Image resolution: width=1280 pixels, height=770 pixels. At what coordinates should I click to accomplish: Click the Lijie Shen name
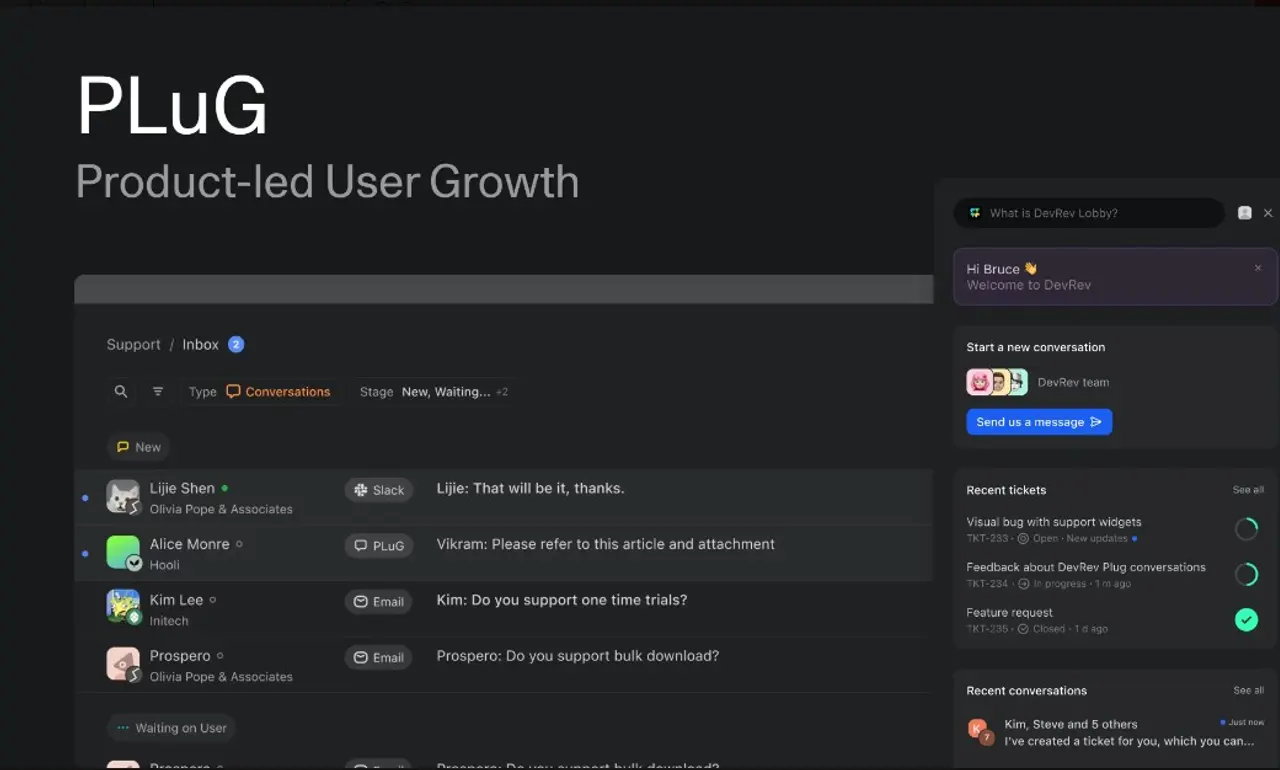coord(182,488)
